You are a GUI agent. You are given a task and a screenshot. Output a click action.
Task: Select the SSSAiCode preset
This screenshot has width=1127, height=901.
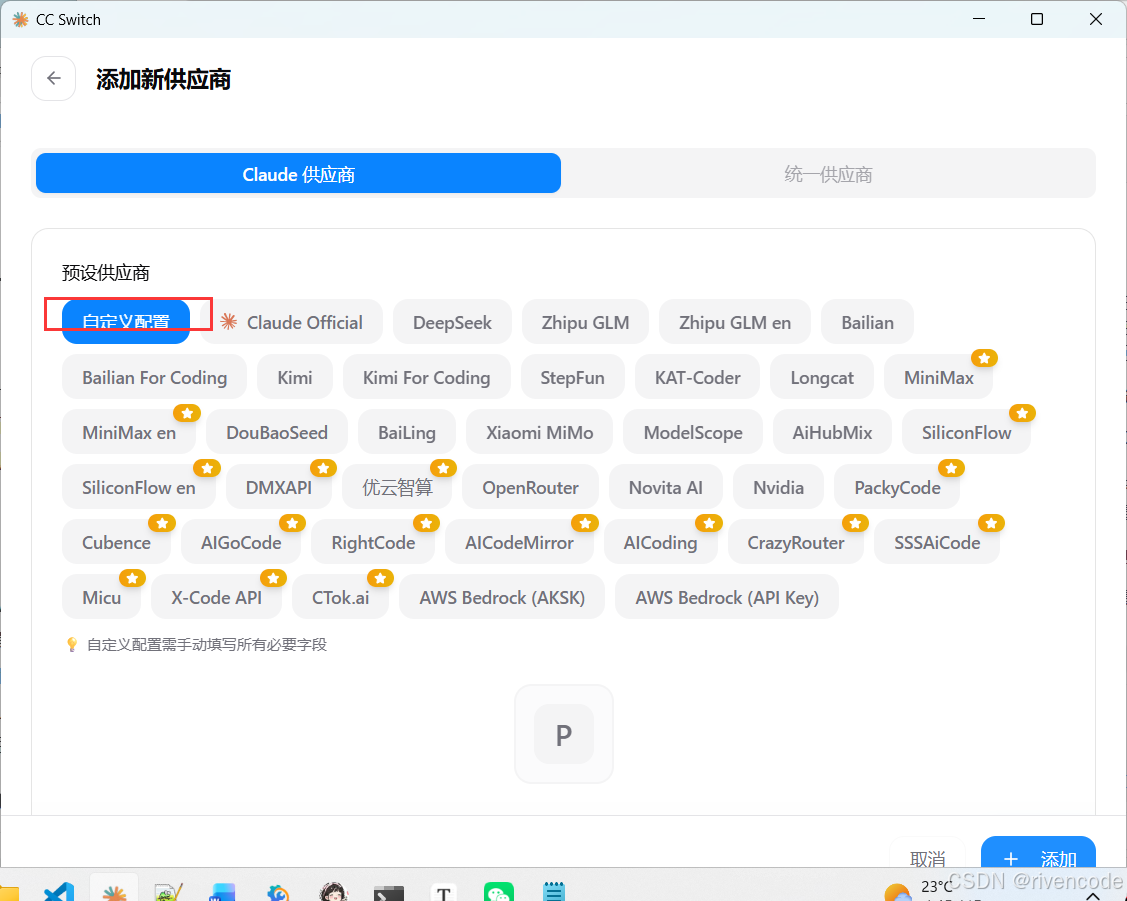tap(937, 542)
